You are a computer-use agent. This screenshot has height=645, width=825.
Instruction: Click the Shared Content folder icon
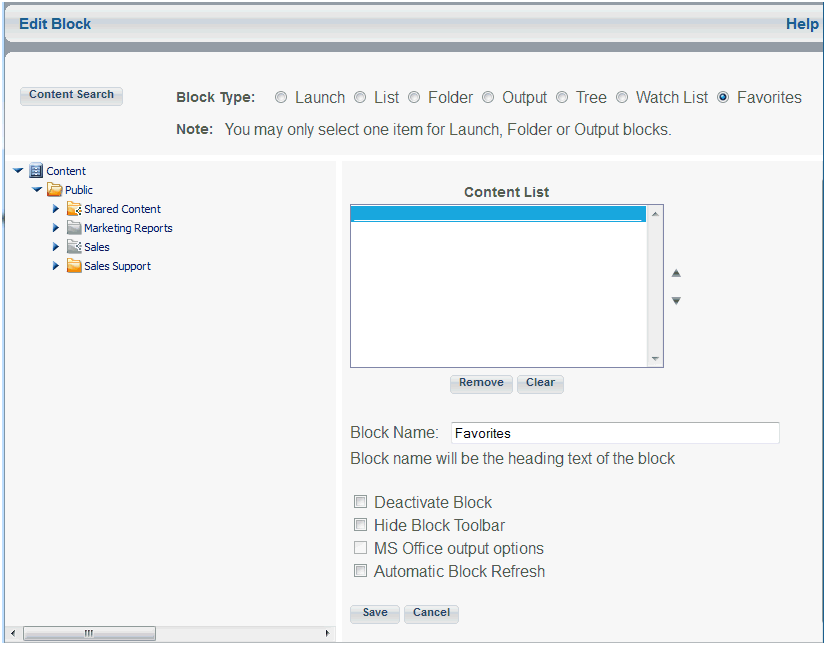coord(74,209)
